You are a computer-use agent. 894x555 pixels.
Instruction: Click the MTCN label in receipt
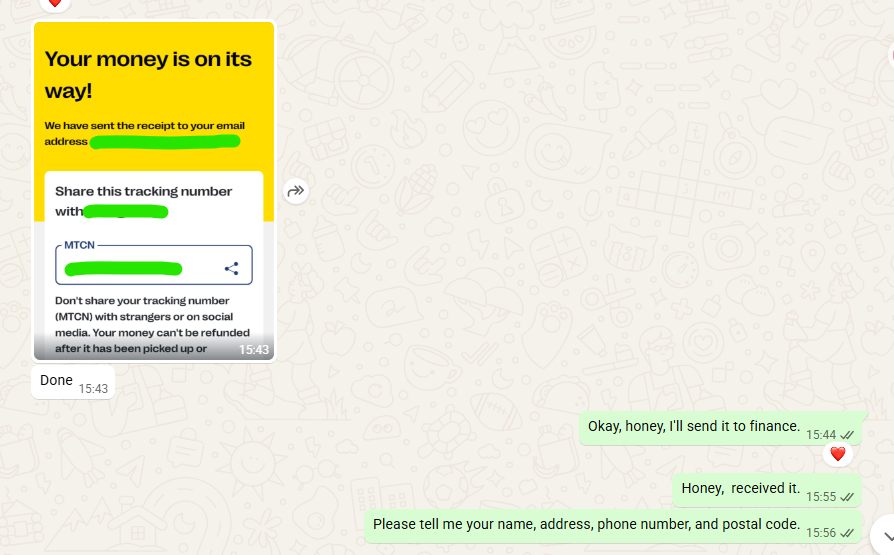[79, 245]
